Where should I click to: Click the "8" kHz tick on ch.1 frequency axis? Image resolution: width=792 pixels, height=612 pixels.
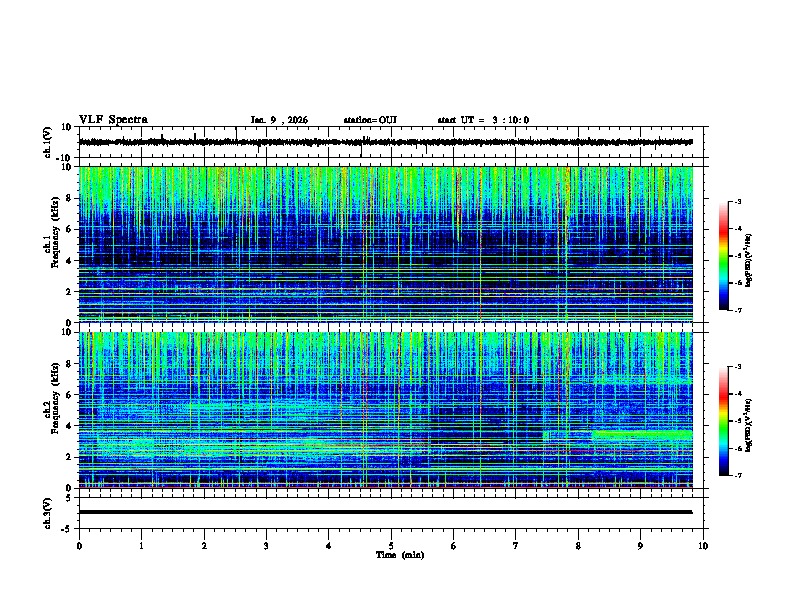(69, 198)
